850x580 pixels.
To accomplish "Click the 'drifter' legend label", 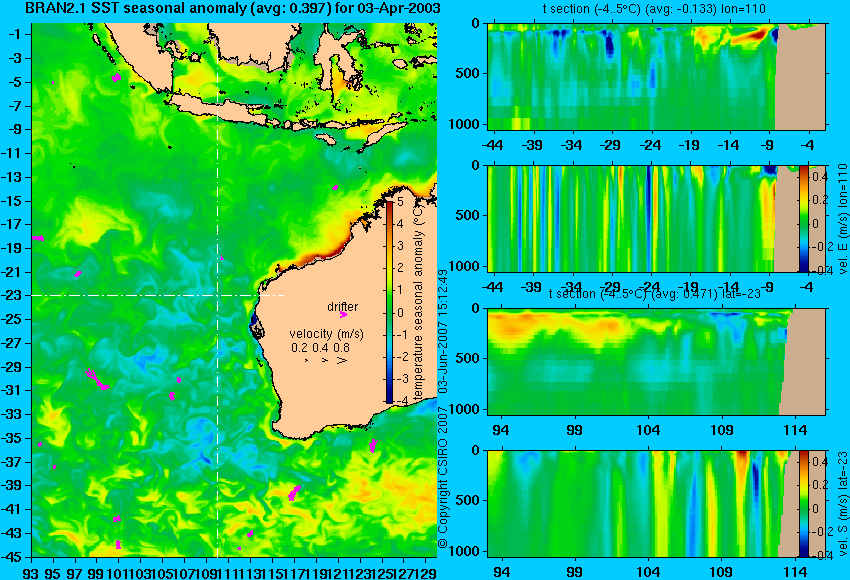I will pos(343,307).
